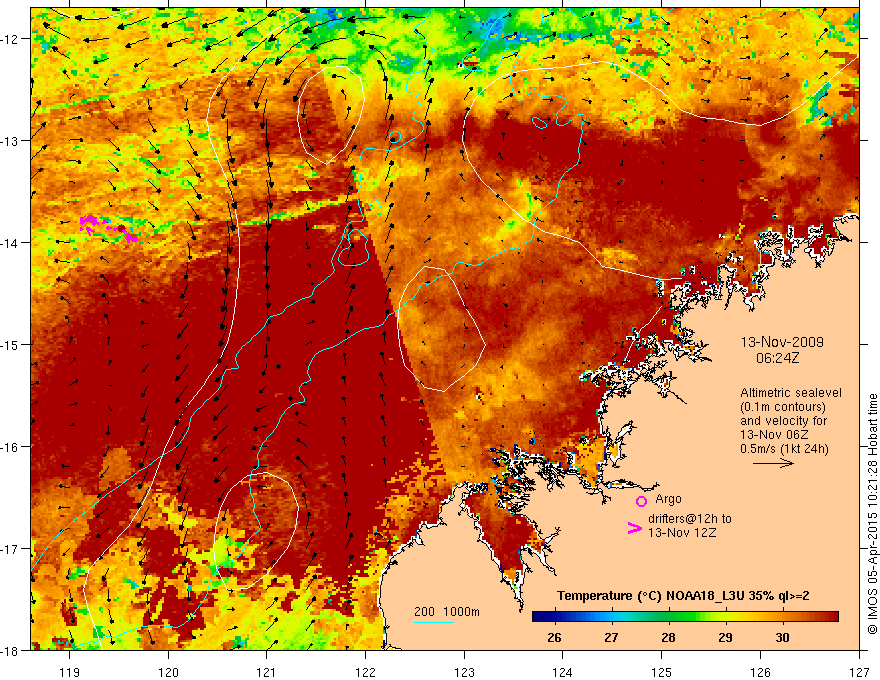880x680 pixels.
Task: Click the cyan bathymetry line sample under '200 1000m'
Action: 434,622
